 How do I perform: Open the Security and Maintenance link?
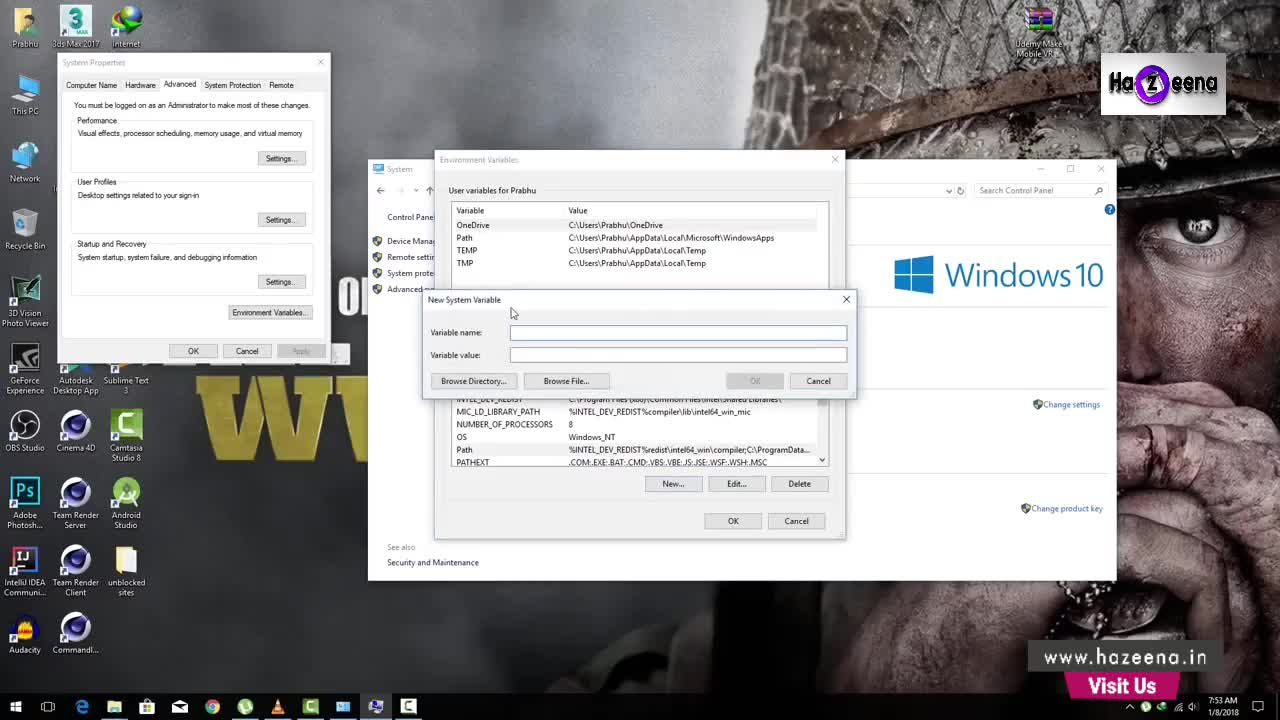click(x=433, y=563)
